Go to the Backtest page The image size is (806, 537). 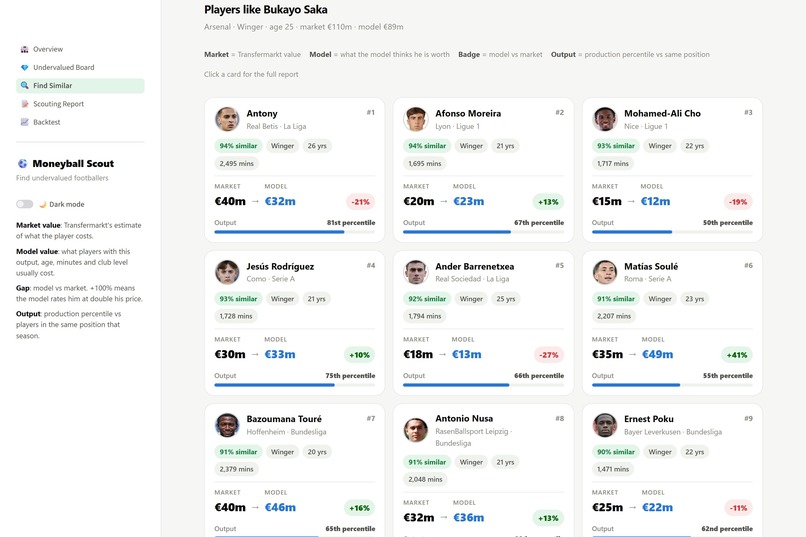click(80, 122)
